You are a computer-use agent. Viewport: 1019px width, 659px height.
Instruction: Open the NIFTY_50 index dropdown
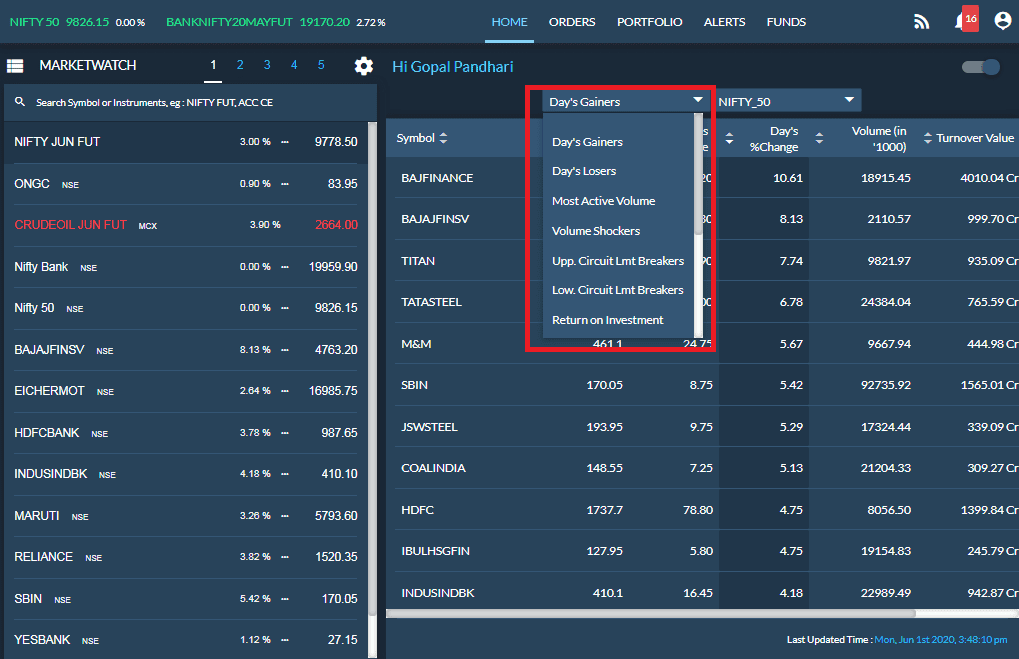788,101
